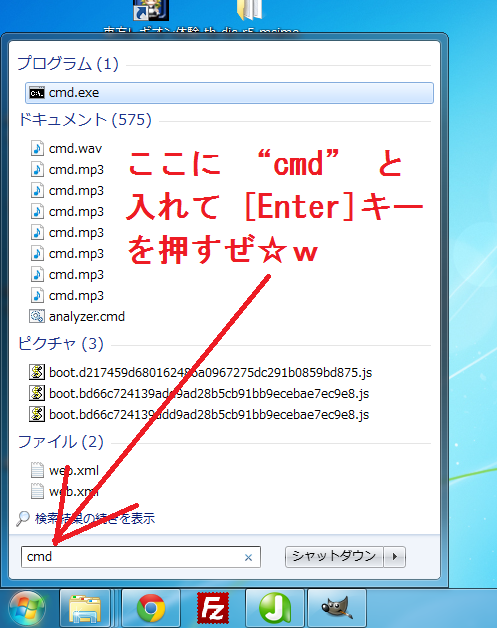Click the シャットダウン button
Image resolution: width=497 pixels, height=628 pixels.
point(334,556)
